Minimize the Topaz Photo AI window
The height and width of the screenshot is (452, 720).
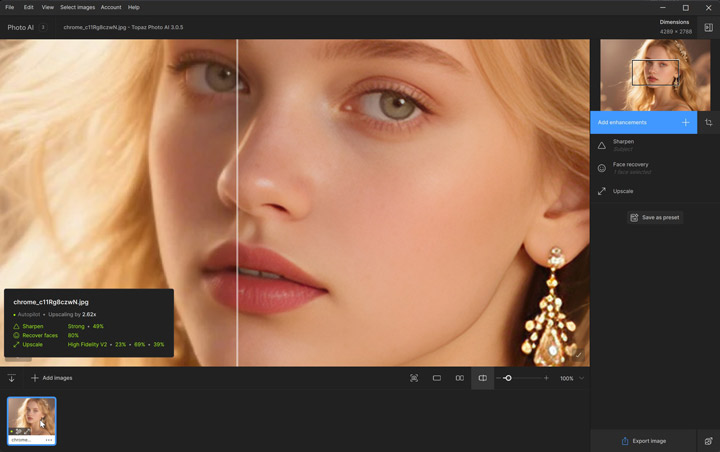pos(663,7)
